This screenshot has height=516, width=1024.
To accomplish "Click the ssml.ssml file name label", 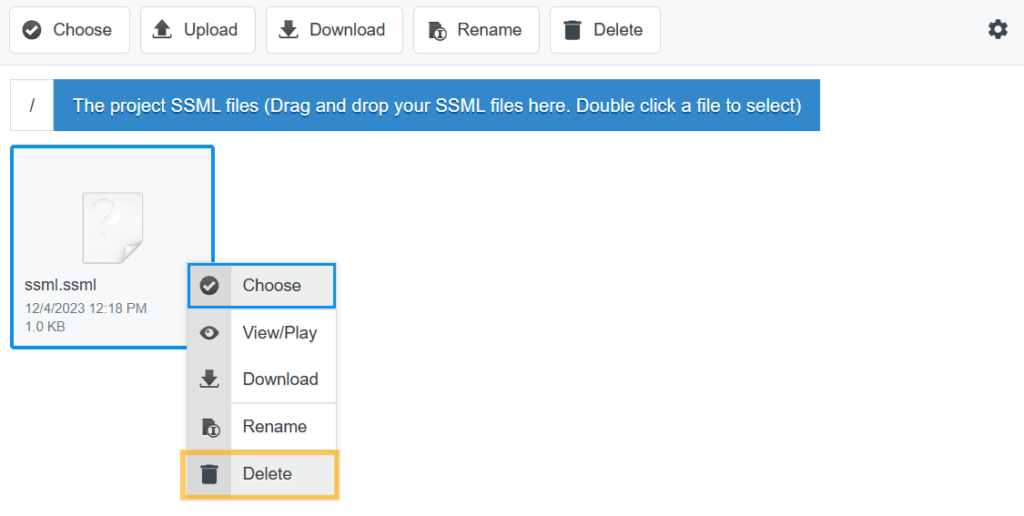I will click(x=60, y=285).
